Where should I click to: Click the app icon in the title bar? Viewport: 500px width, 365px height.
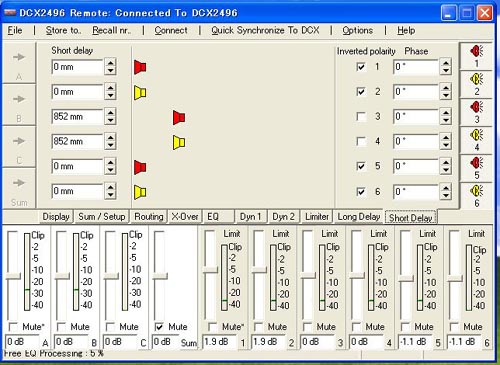pyautogui.click(x=10, y=13)
